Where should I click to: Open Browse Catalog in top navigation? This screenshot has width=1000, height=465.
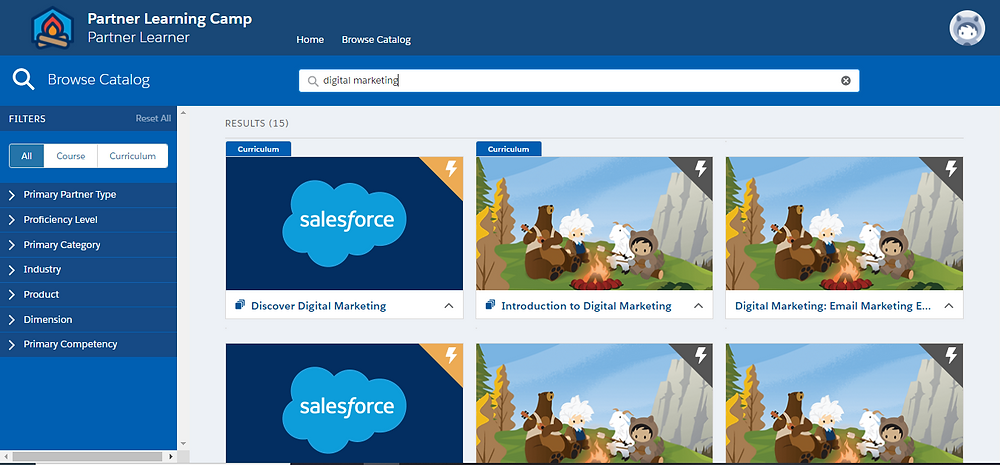coord(376,40)
